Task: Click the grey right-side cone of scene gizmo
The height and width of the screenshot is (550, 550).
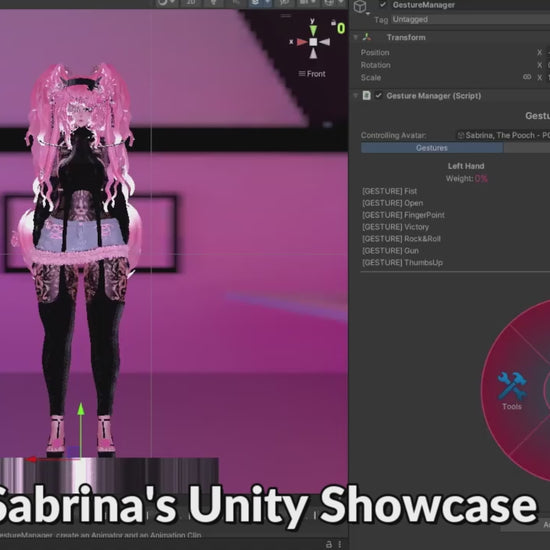Action: click(325, 42)
